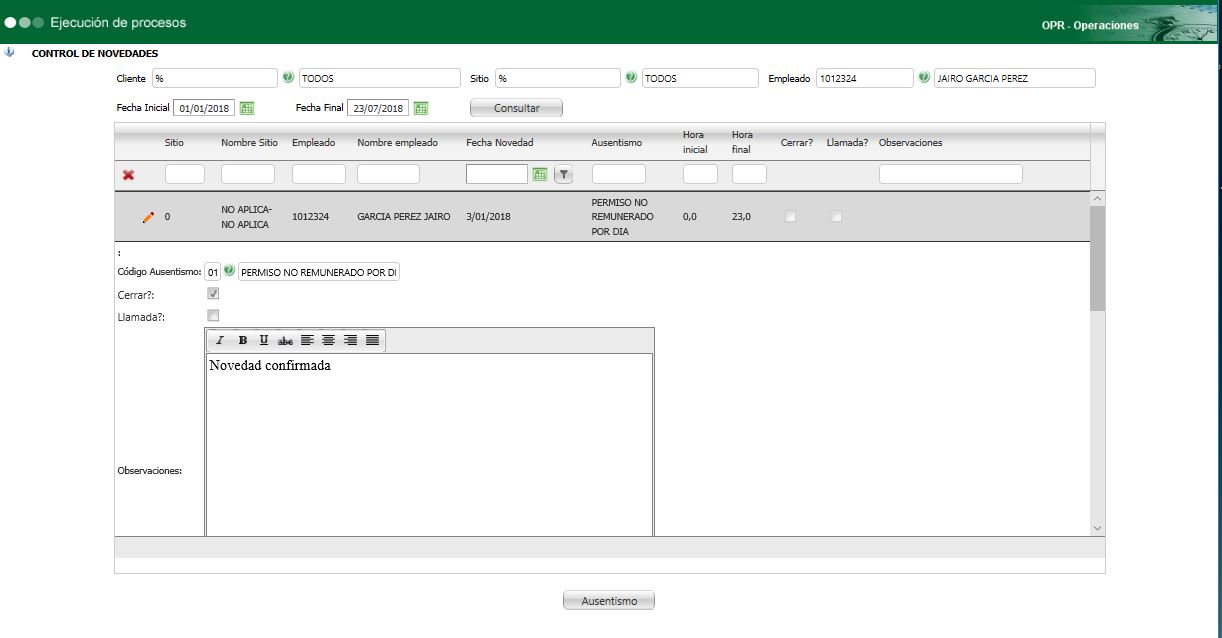This screenshot has width=1222, height=638.
Task: Click the Ausentismo button at the bottom
Action: tap(608, 601)
